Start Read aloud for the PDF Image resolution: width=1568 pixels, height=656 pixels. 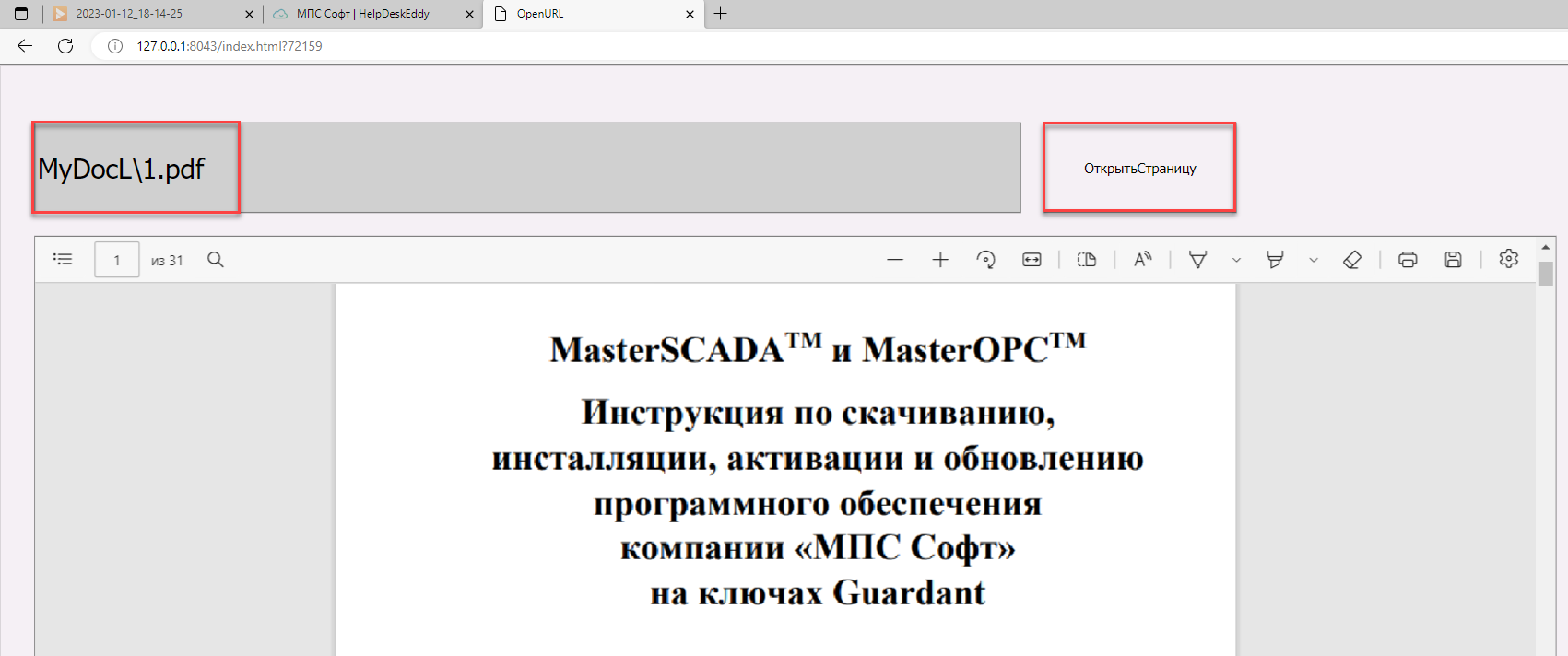pos(1143,260)
